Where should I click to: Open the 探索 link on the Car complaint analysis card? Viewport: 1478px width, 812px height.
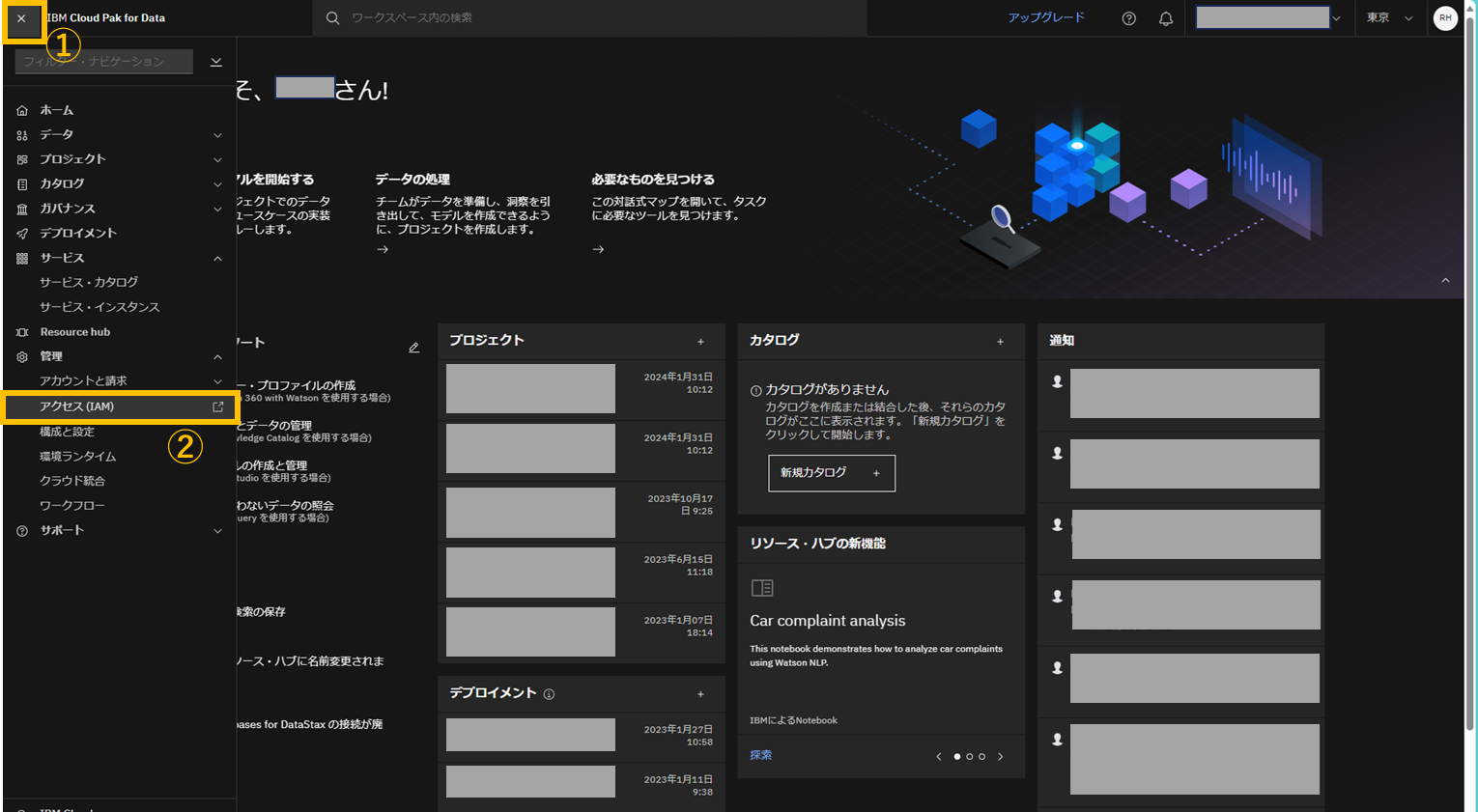click(x=760, y=755)
